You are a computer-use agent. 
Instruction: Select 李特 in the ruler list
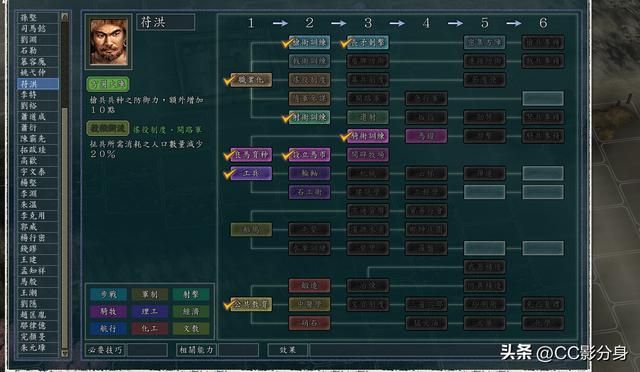[38, 95]
